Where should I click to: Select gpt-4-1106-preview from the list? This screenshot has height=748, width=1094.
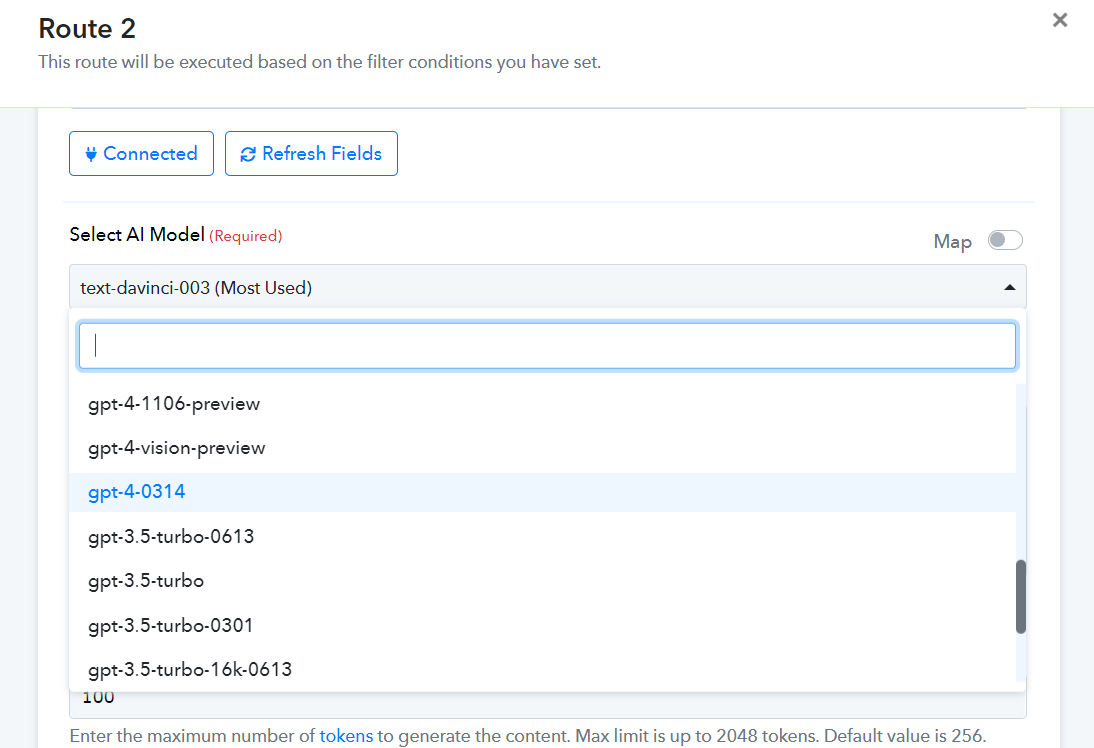tap(542, 403)
